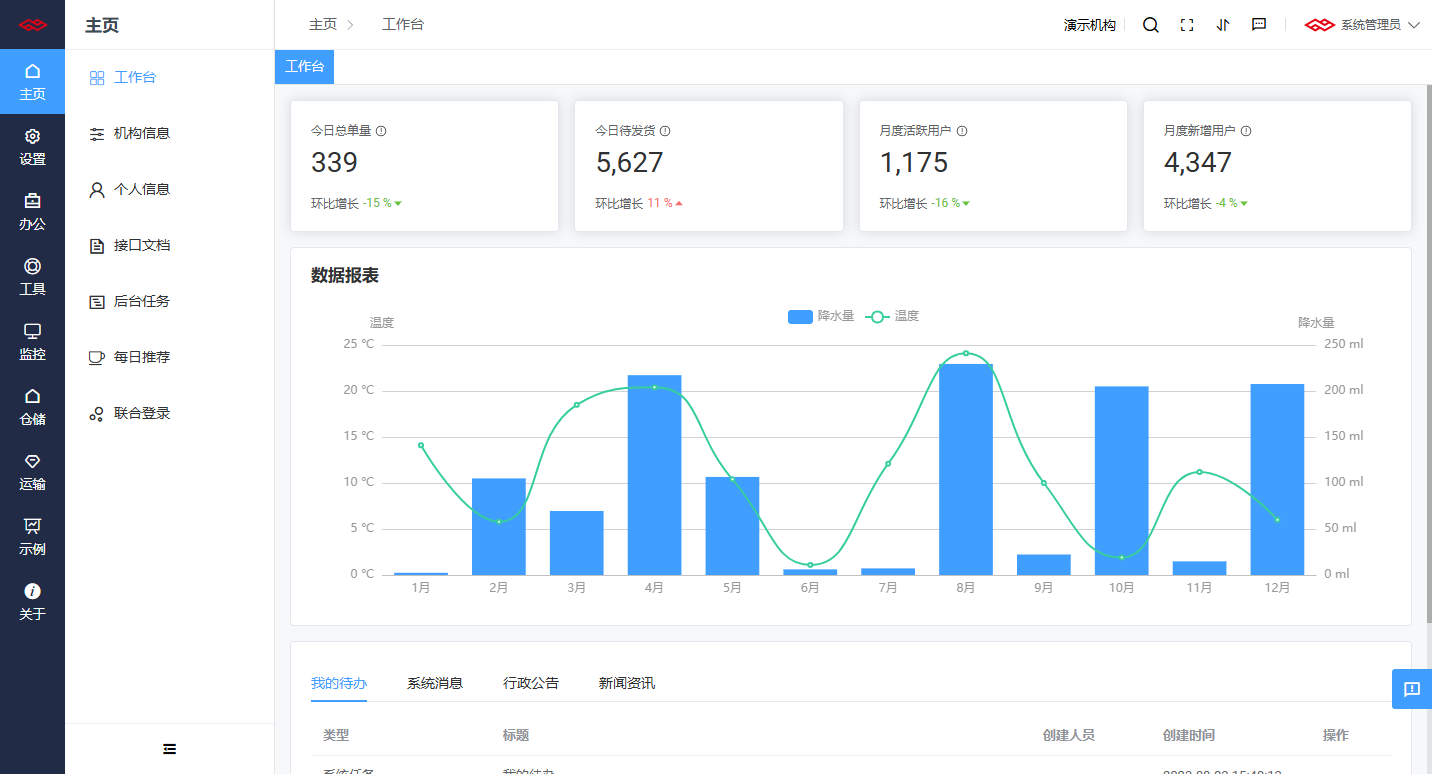This screenshot has height=774, width=1432.
Task: Click the 11月 temperature data point
Action: (1199, 472)
